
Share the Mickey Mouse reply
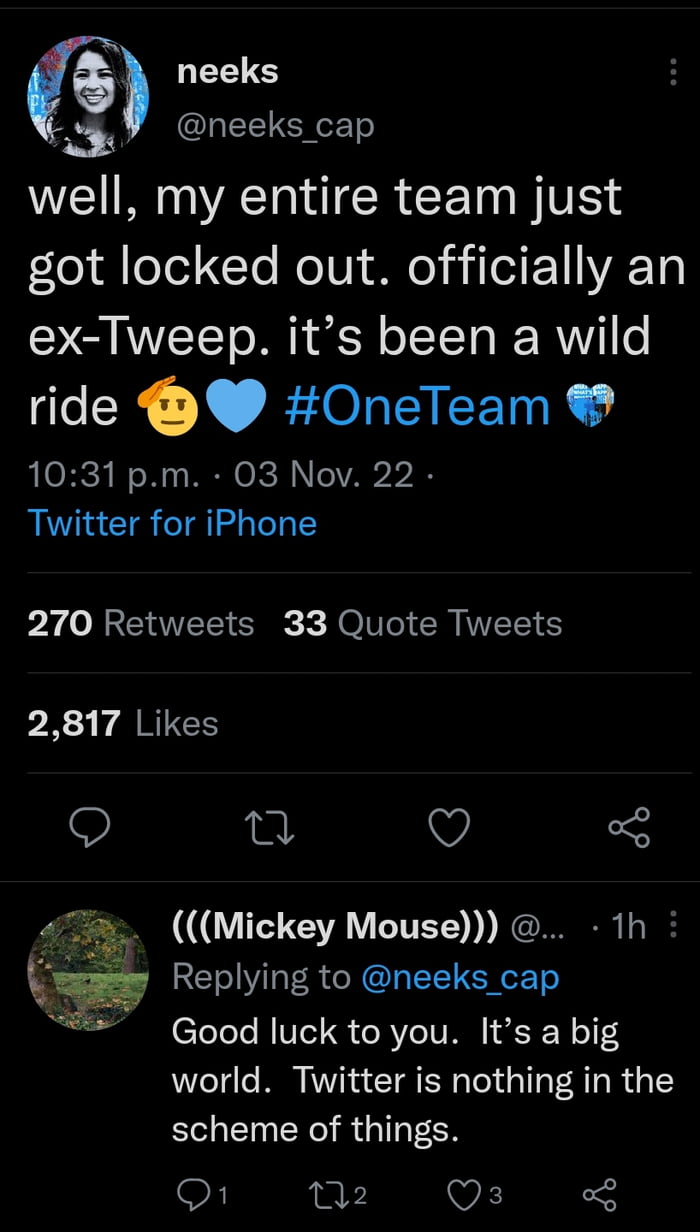[599, 1193]
